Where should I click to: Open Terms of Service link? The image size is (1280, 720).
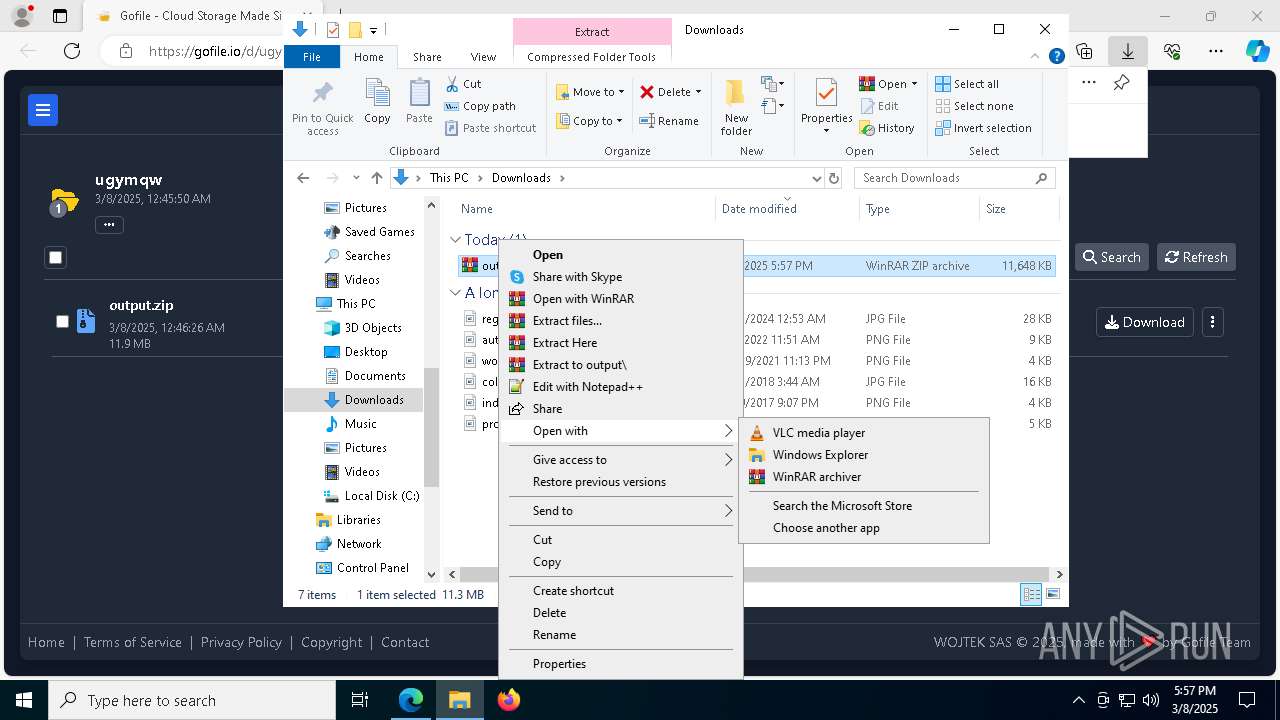133,642
